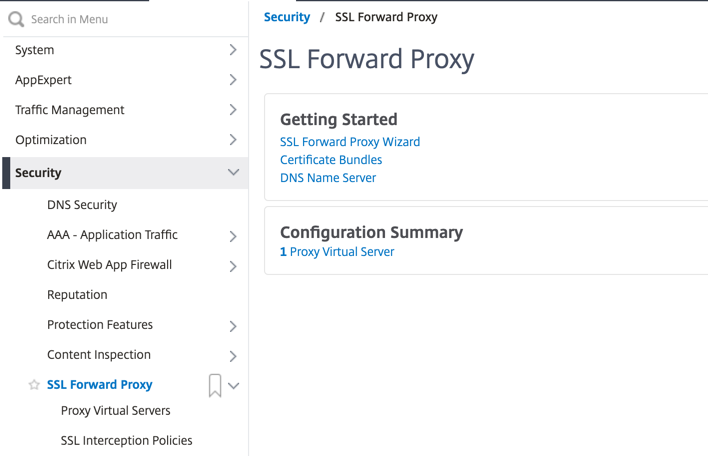Viewport: 708px width, 456px height.
Task: Click the SSL Forward Proxy page heading
Action: (367, 59)
